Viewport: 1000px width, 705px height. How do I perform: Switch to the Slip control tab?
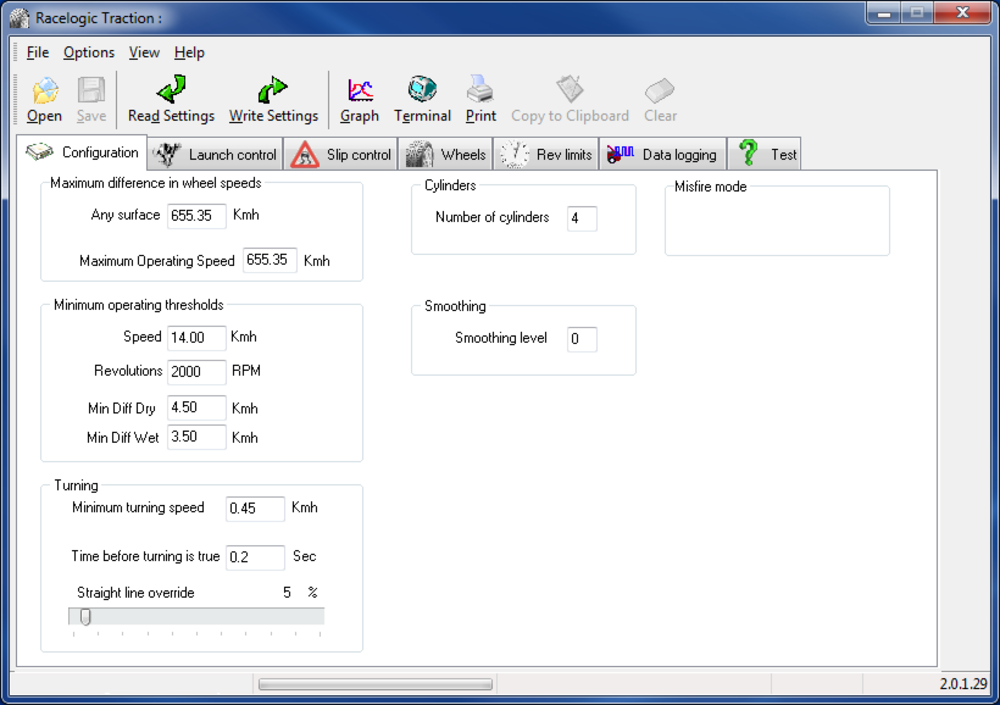[341, 154]
